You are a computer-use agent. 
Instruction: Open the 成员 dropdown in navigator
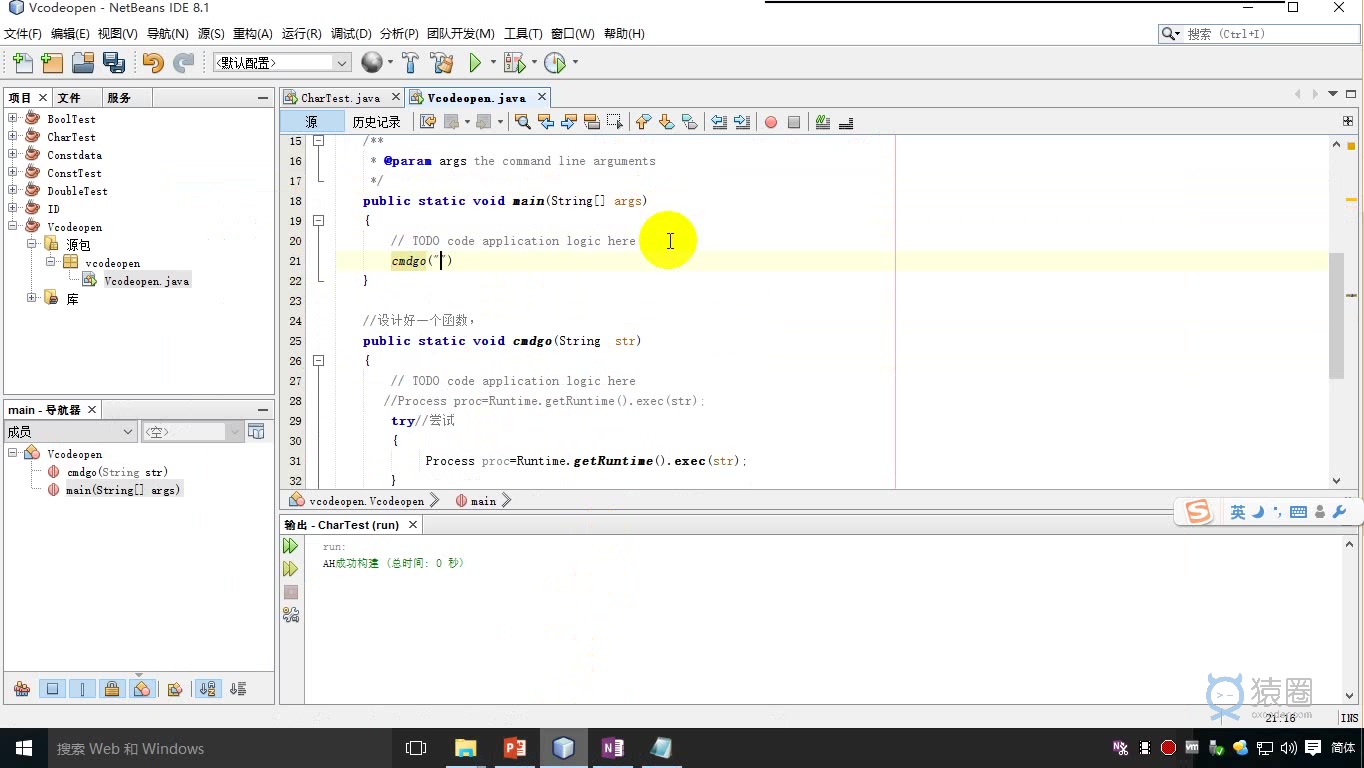coord(70,432)
